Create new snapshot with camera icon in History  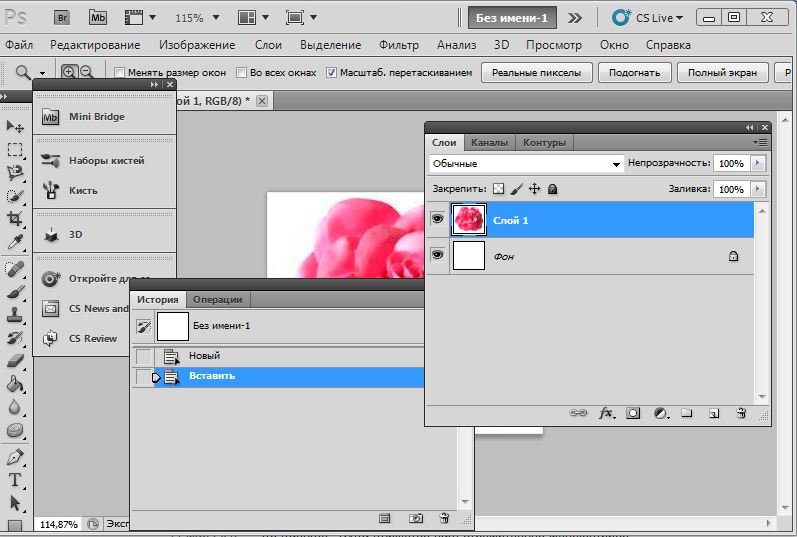(416, 519)
